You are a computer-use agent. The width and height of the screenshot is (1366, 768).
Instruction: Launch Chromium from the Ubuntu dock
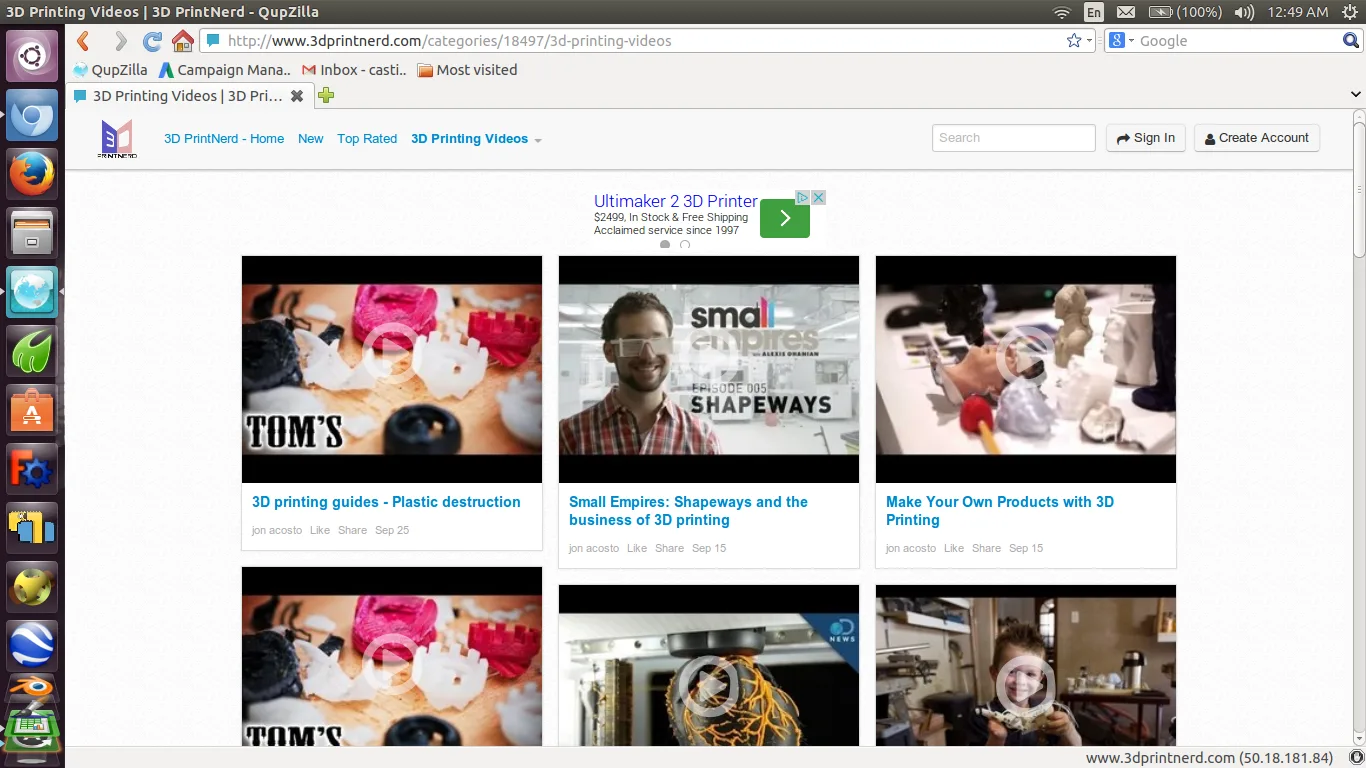(x=32, y=117)
